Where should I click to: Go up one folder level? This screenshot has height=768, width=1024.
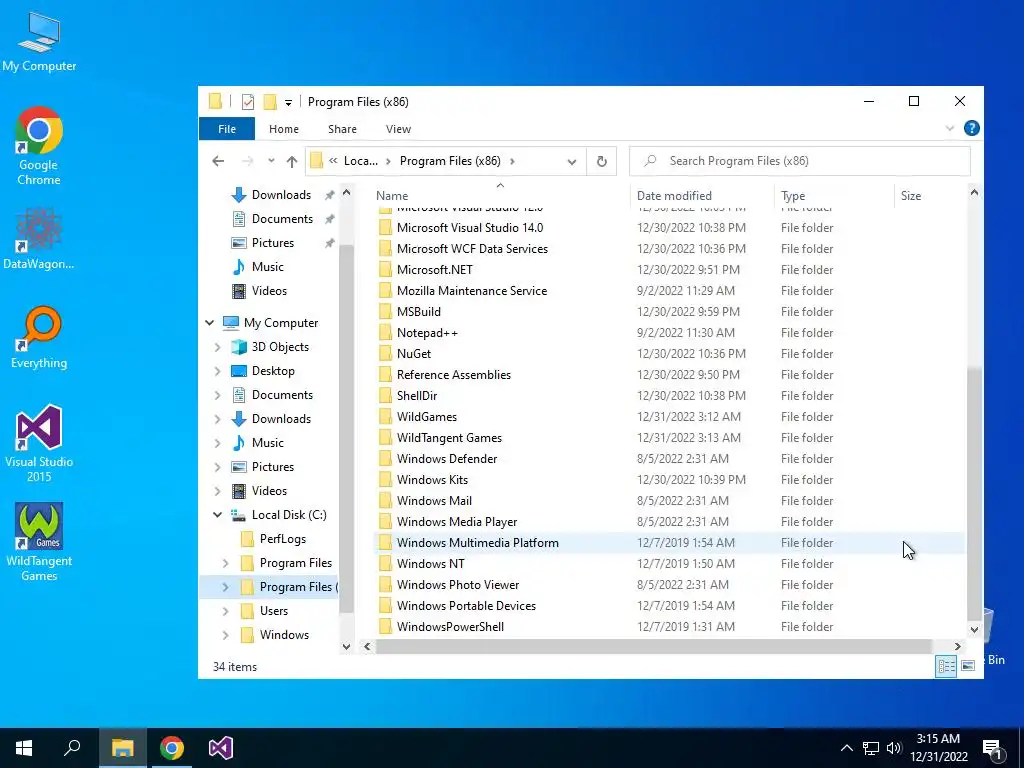pyautogui.click(x=292, y=161)
